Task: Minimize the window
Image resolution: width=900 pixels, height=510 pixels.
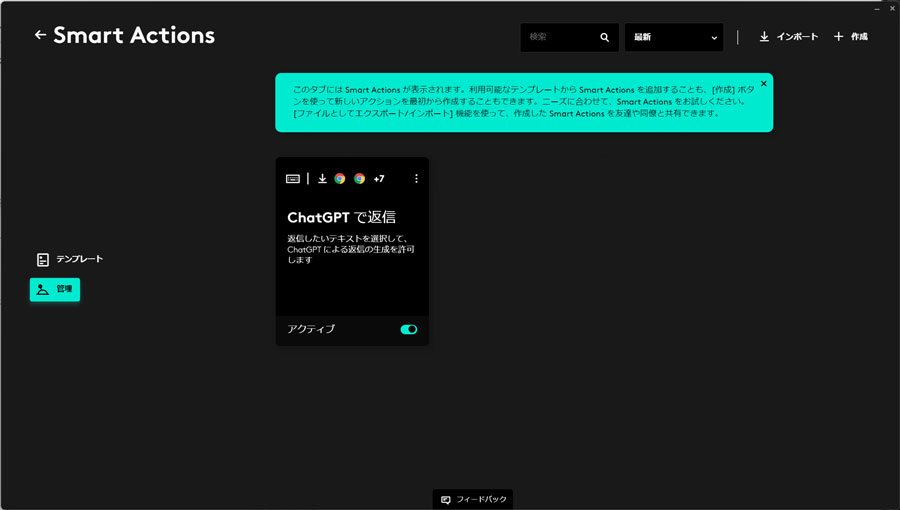Action: pos(877,9)
